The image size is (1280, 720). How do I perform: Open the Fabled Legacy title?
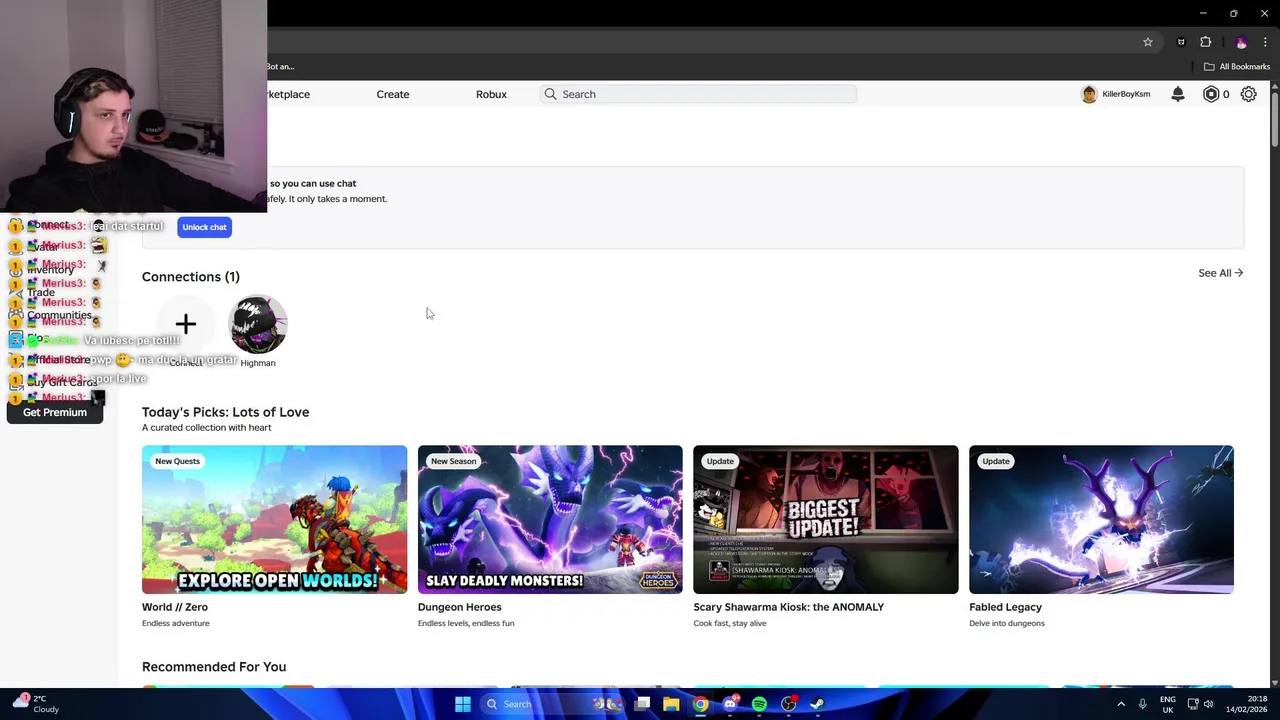[1005, 607]
